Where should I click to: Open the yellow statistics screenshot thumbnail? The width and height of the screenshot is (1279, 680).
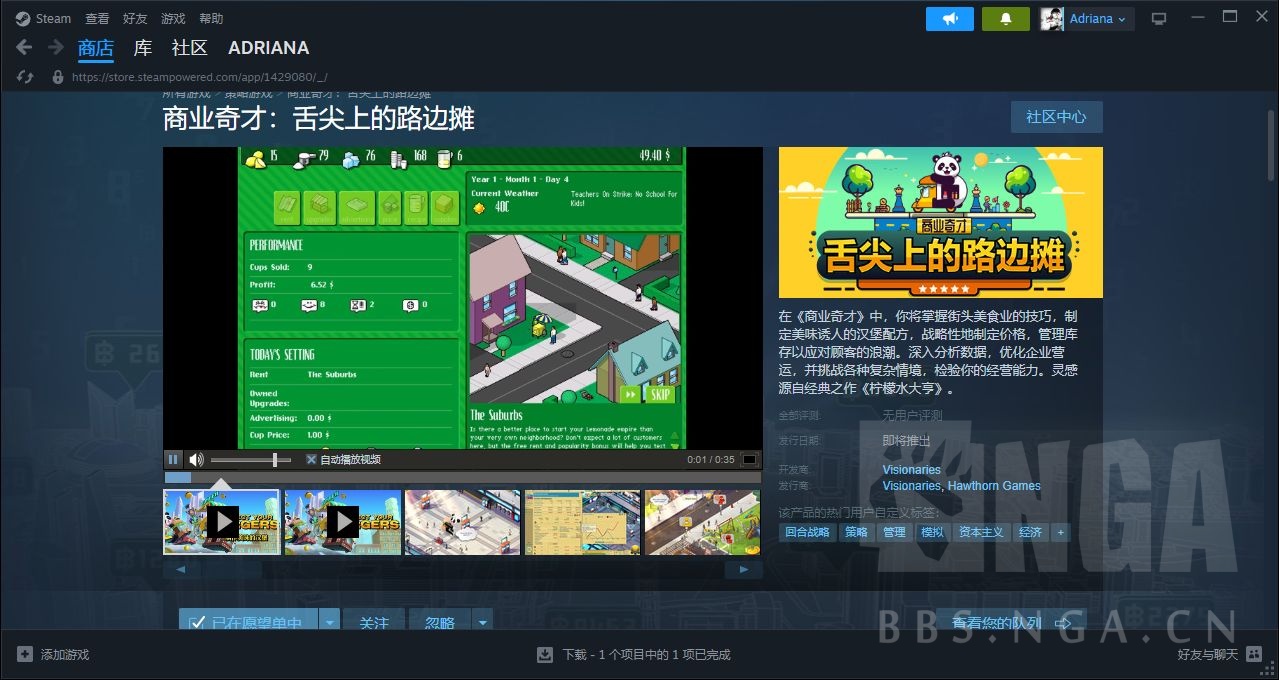point(582,522)
